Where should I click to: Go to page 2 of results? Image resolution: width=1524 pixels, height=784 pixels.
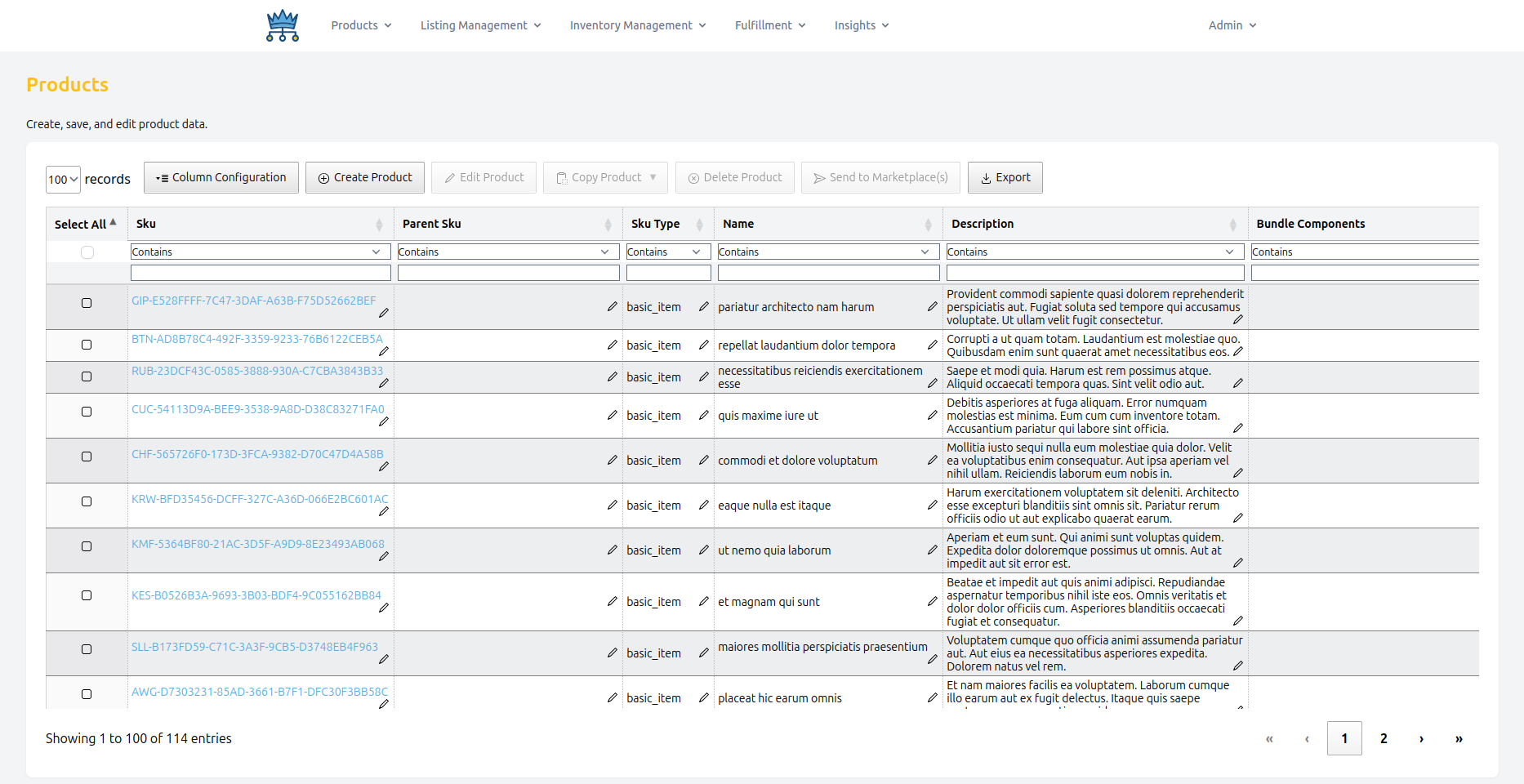point(1384,738)
